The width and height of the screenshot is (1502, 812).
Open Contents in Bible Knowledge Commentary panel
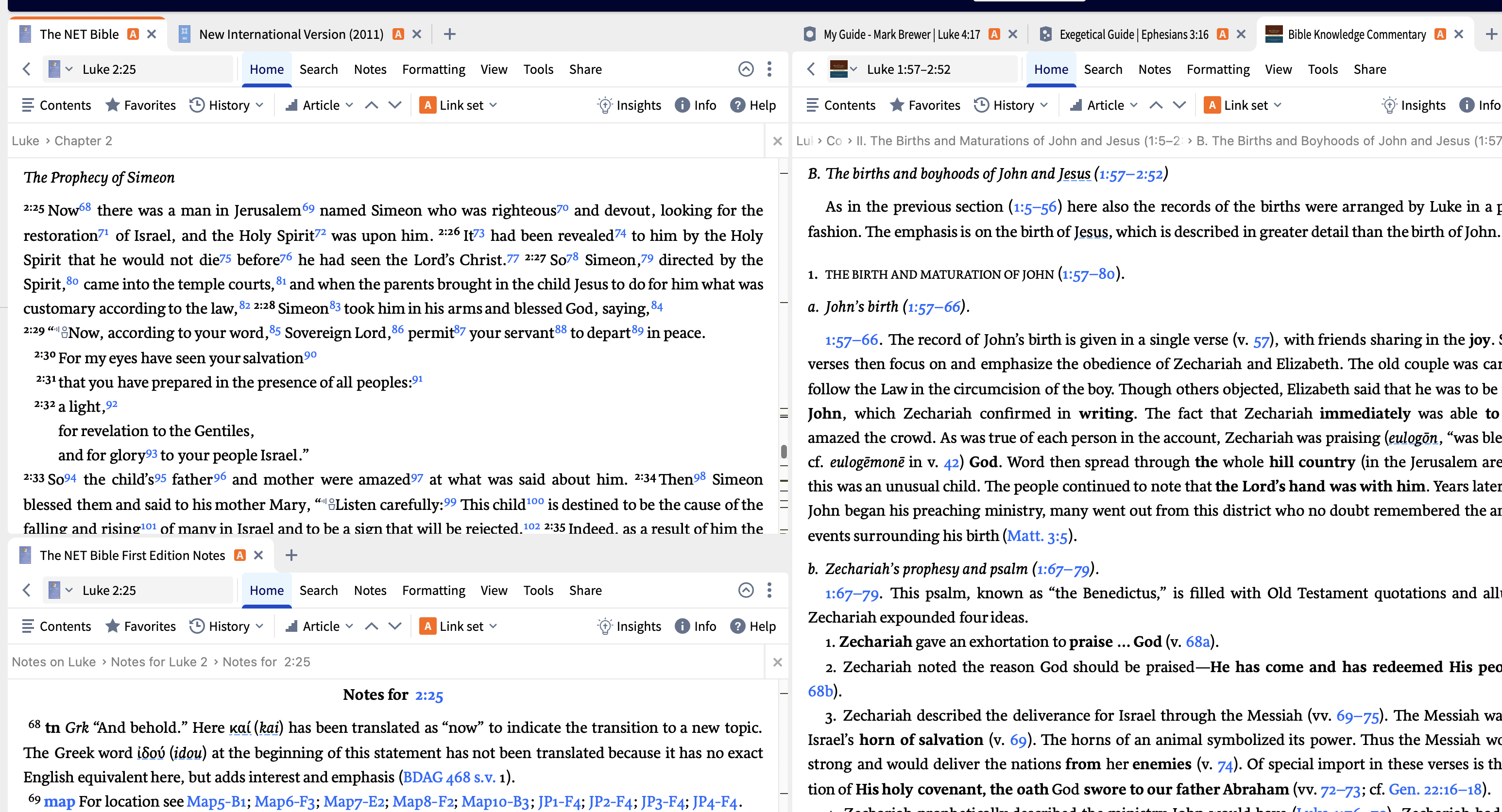point(840,105)
